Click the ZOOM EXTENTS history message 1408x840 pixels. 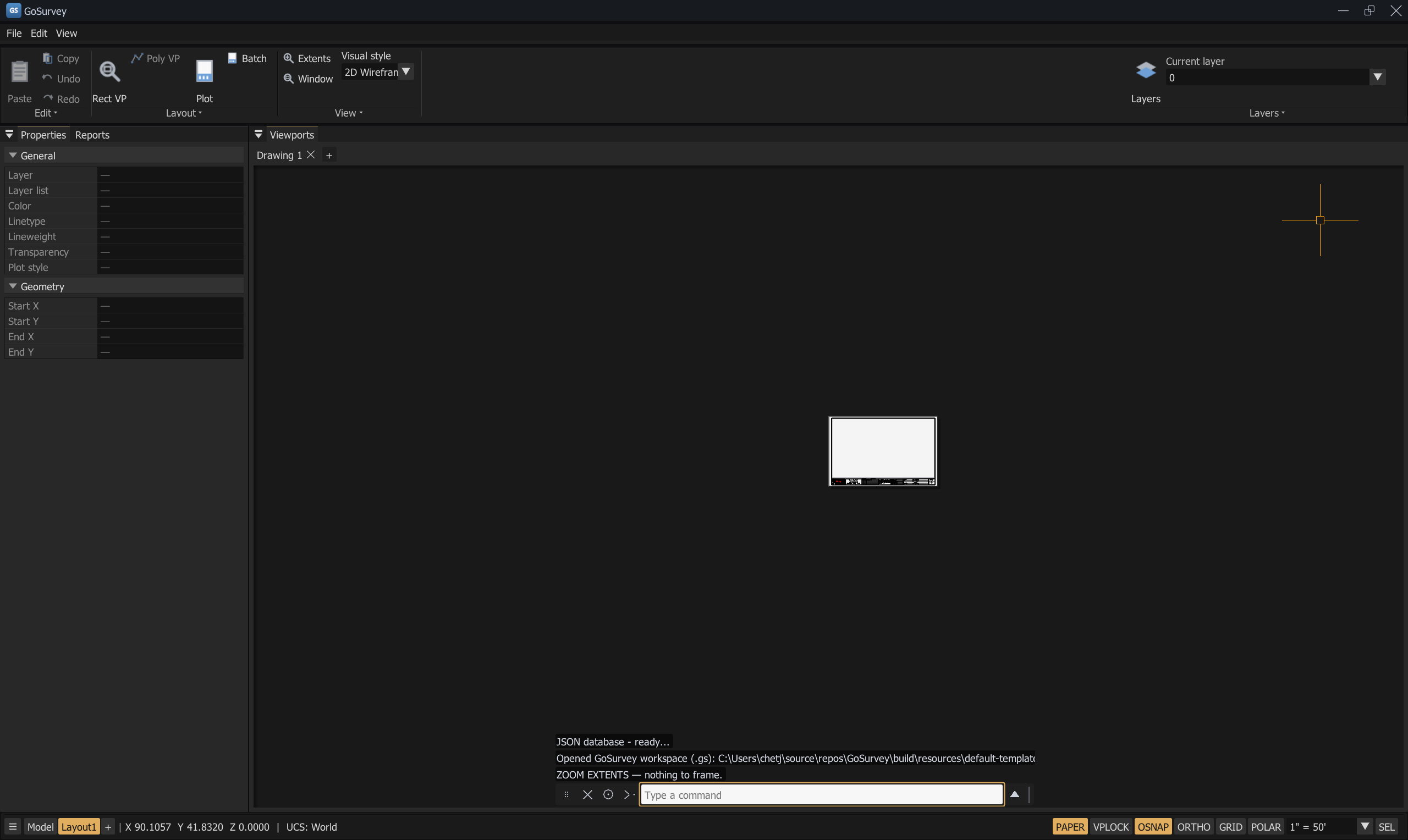point(639,775)
